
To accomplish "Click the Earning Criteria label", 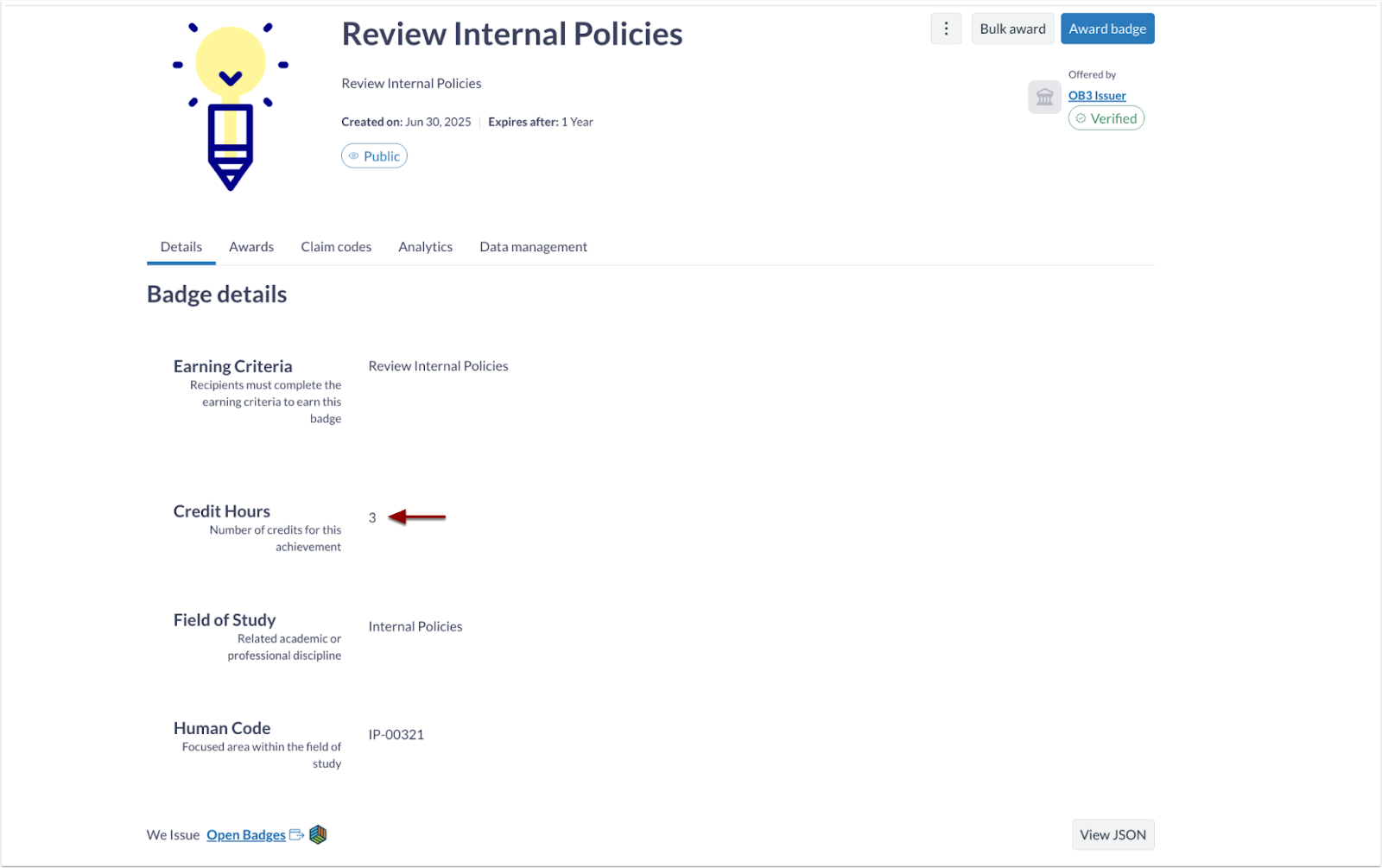I will pos(233,366).
